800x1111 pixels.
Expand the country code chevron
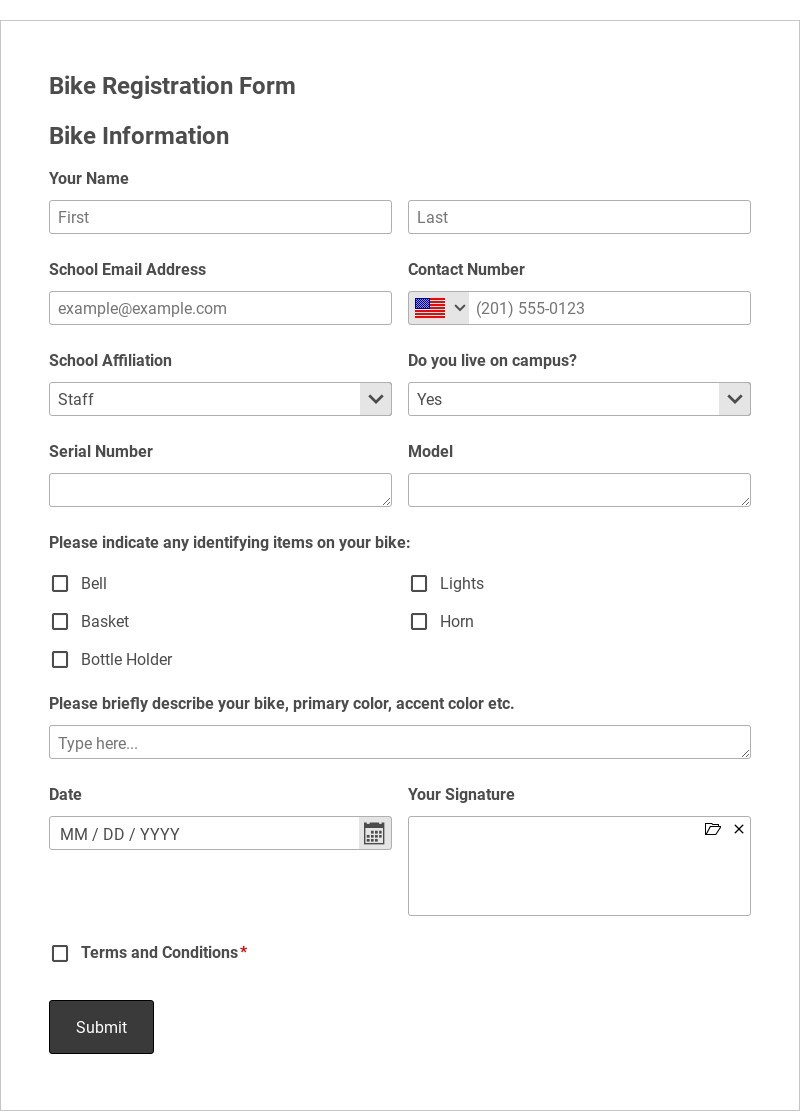click(459, 308)
